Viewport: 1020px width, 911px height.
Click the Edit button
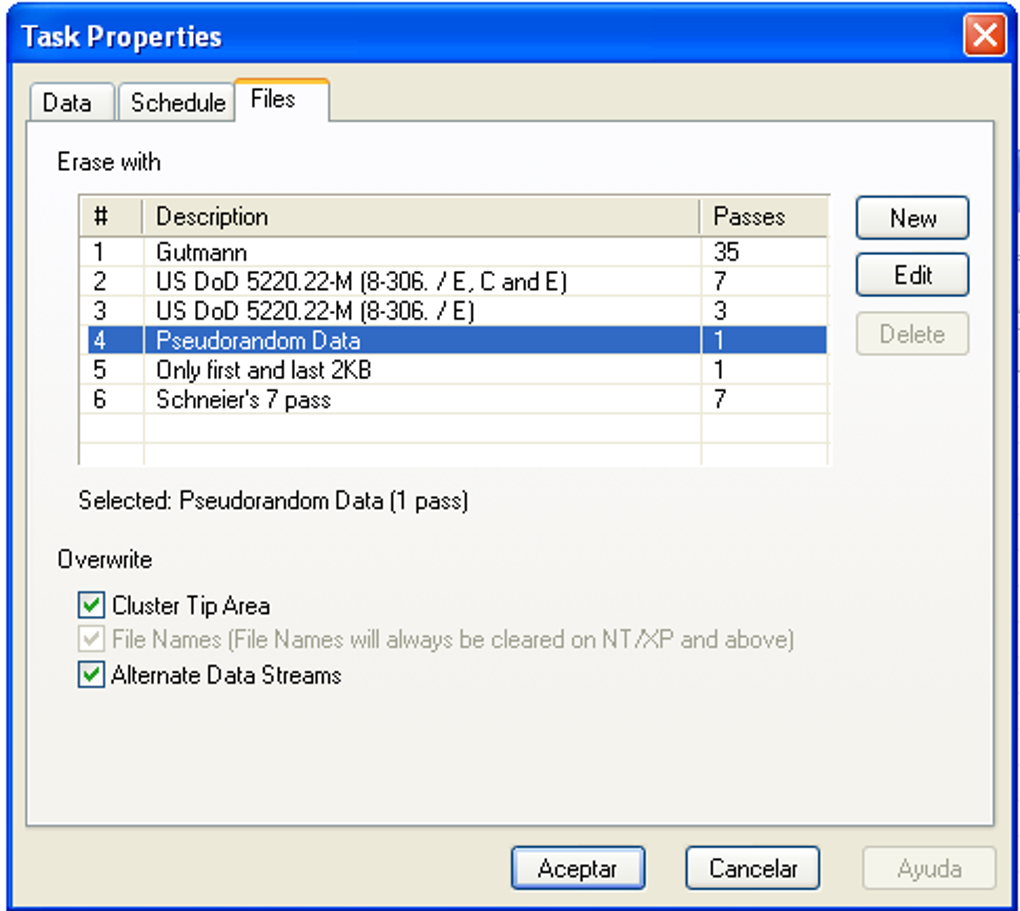[912, 275]
